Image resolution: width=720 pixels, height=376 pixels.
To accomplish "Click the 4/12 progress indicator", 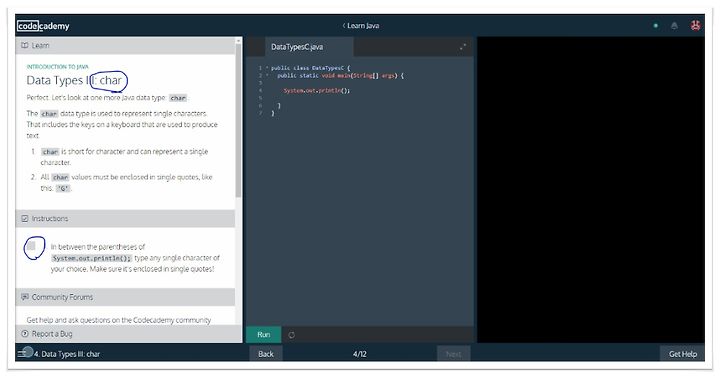I will [360, 354].
